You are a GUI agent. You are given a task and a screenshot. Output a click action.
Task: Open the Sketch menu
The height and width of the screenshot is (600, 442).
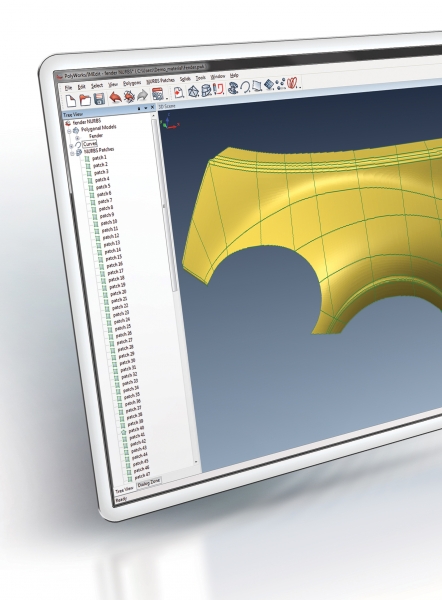click(185, 79)
